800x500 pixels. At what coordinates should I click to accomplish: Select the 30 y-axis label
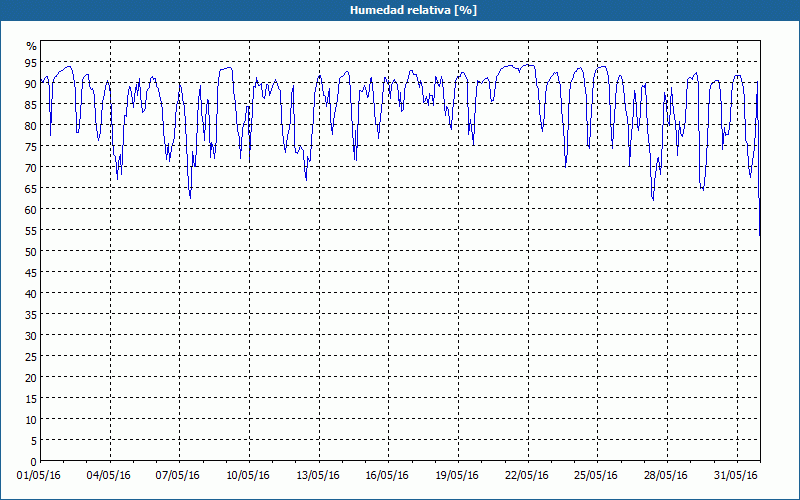coord(31,336)
